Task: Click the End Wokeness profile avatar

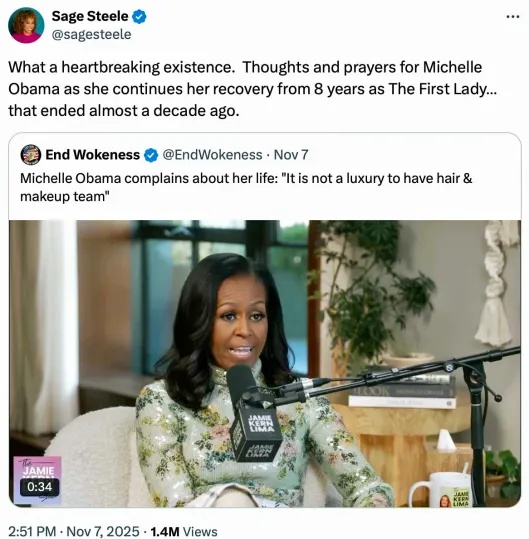Action: point(31,155)
